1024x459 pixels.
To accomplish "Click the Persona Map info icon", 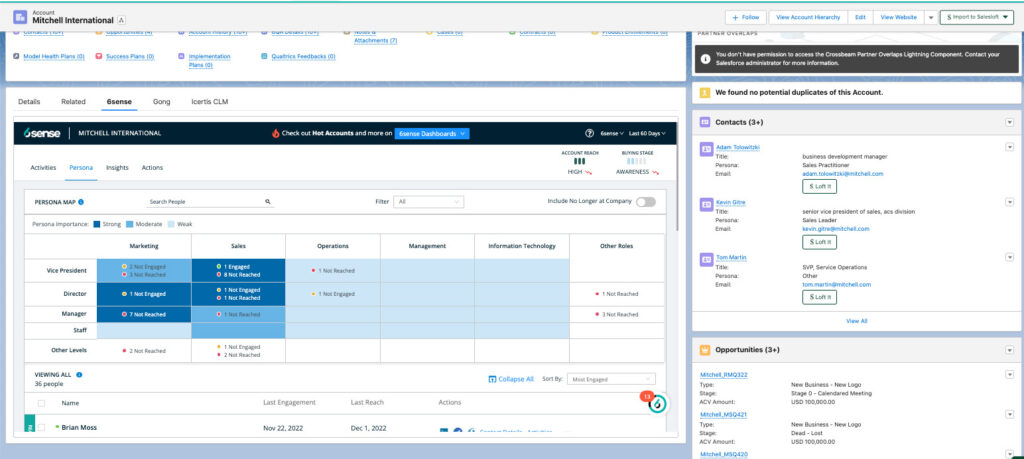I will click(x=85, y=201).
